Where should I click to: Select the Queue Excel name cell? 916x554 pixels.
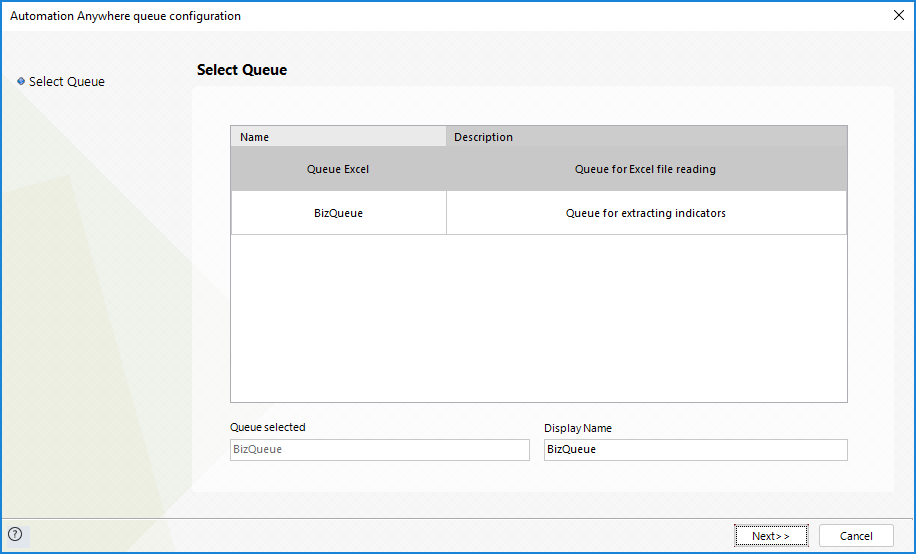coord(338,169)
